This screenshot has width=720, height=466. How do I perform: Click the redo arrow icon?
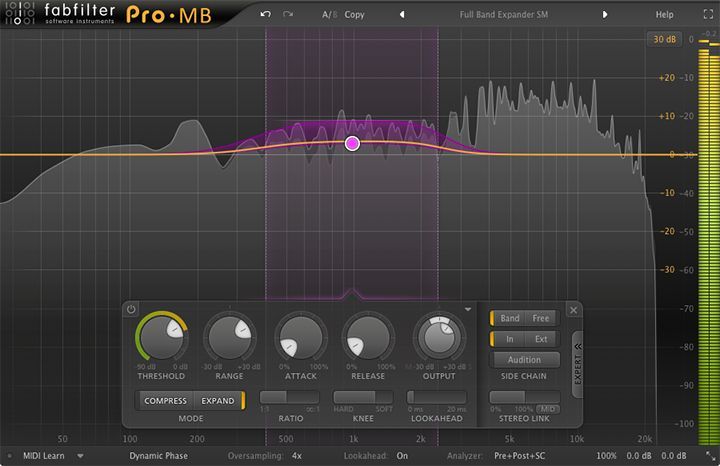tap(289, 15)
